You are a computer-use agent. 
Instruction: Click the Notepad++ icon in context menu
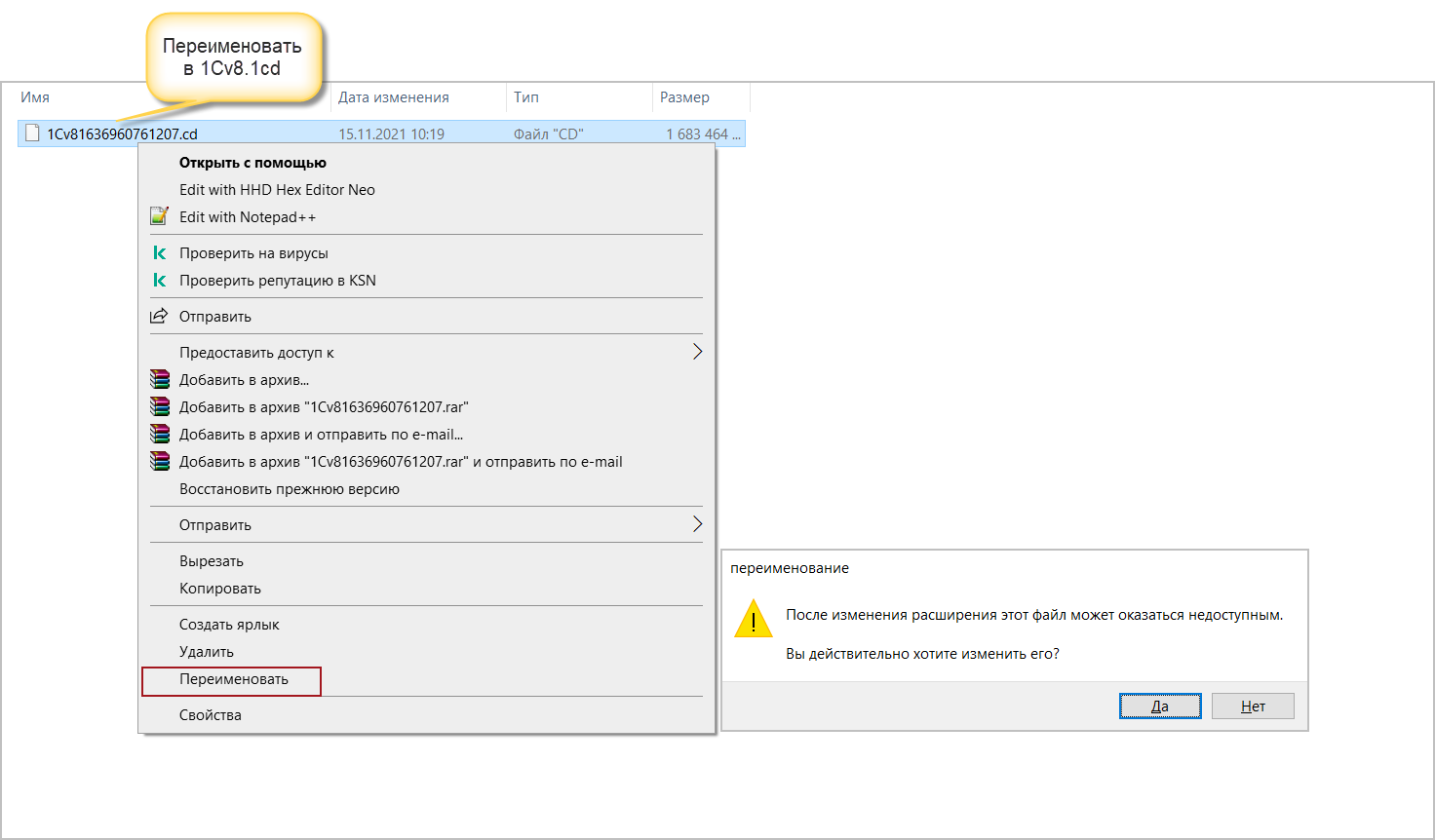coord(159,216)
